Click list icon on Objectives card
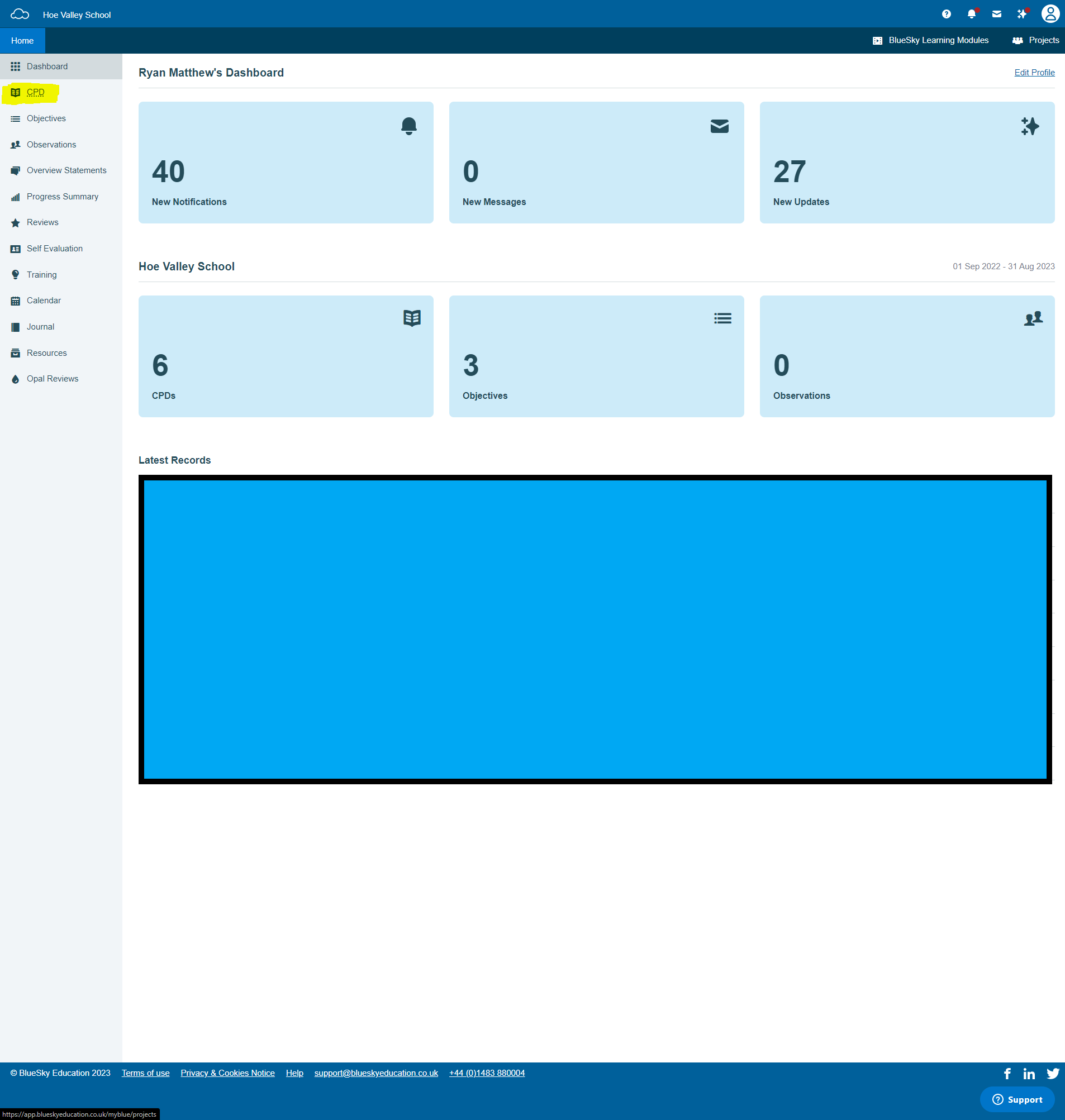1065x1120 pixels. point(722,318)
